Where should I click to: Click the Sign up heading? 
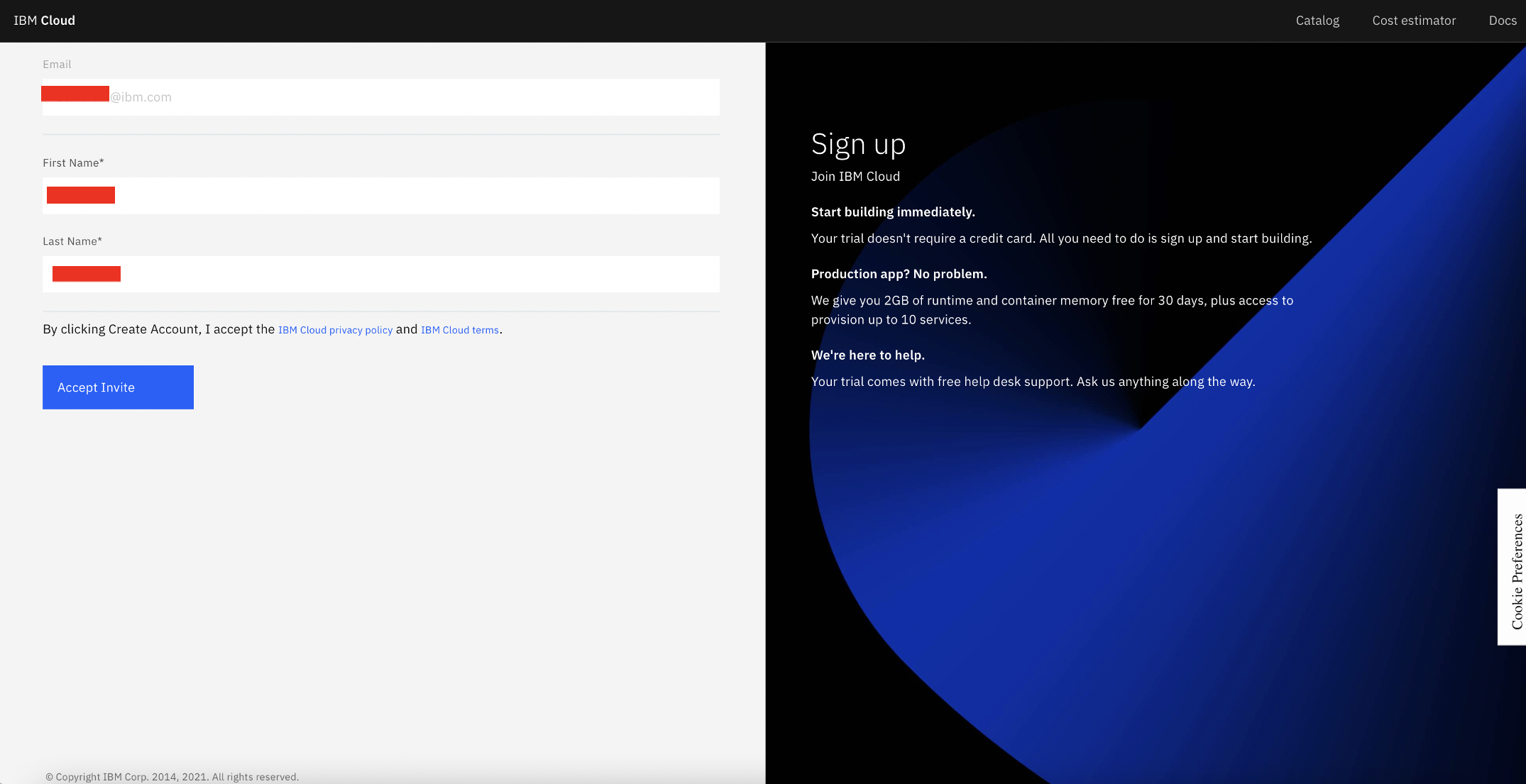(x=858, y=144)
